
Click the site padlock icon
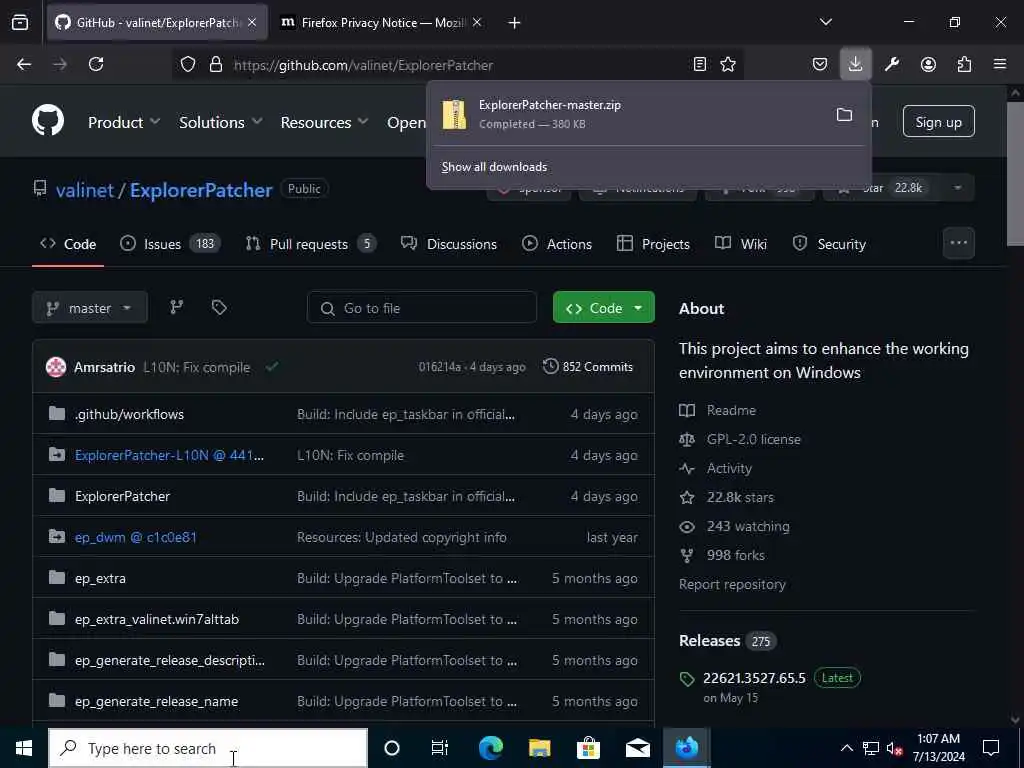(216, 65)
